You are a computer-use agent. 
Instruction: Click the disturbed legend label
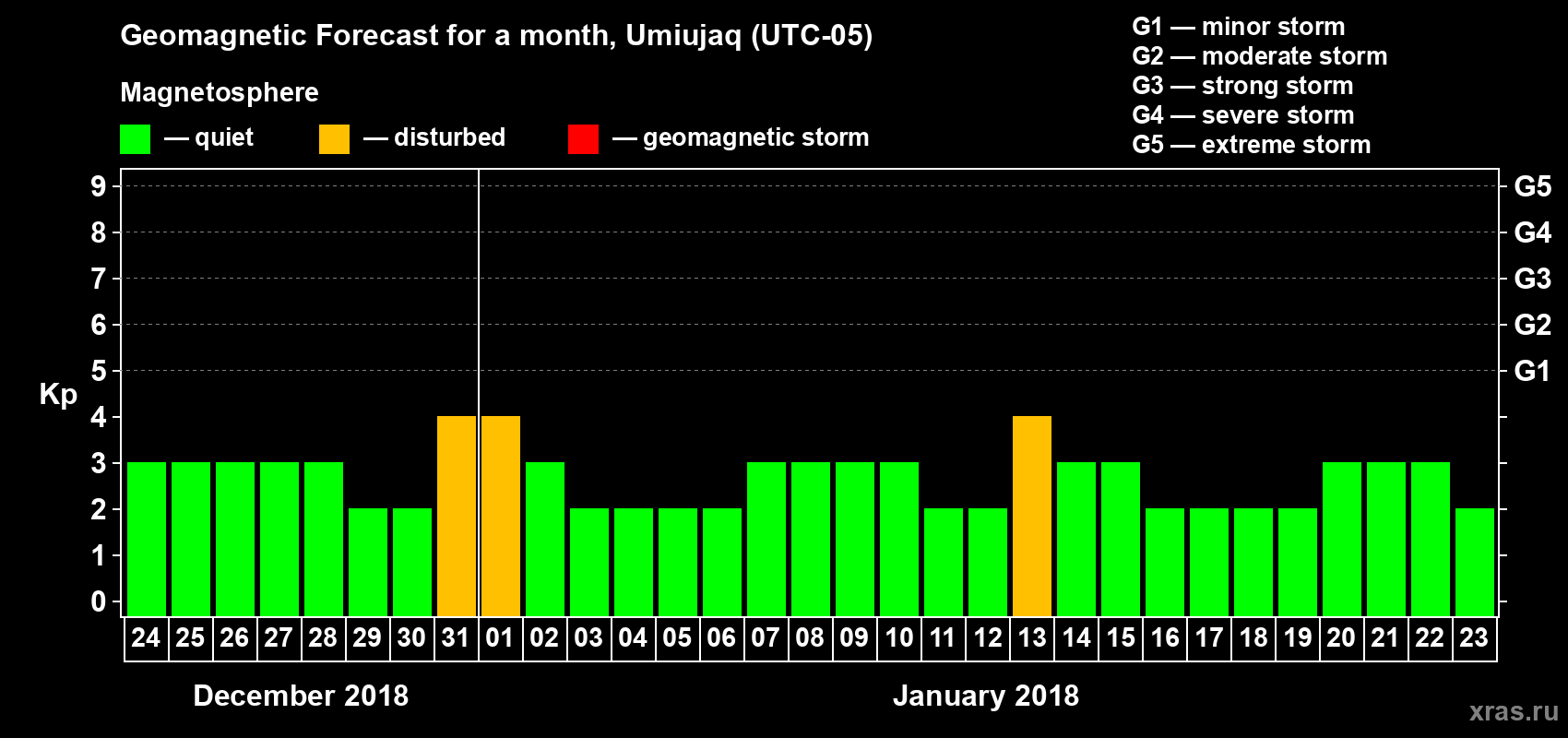click(x=449, y=137)
